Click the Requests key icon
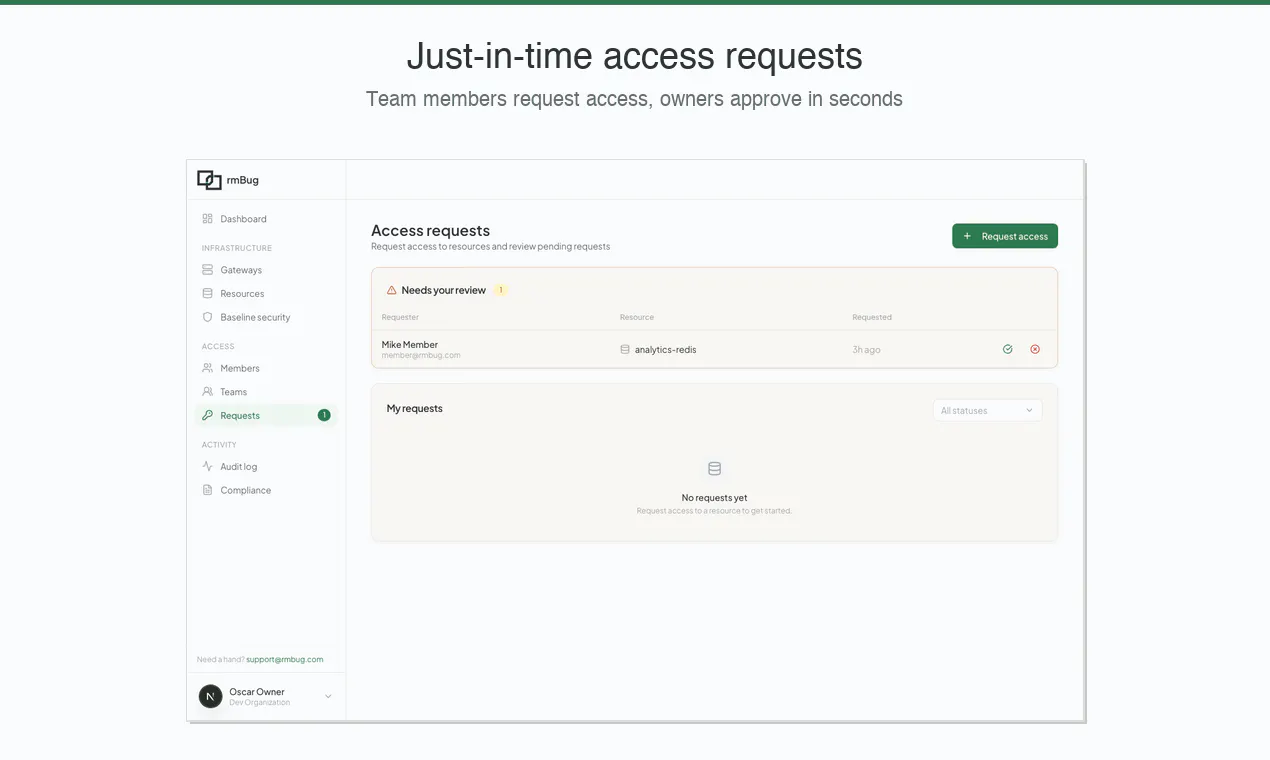 click(x=207, y=415)
